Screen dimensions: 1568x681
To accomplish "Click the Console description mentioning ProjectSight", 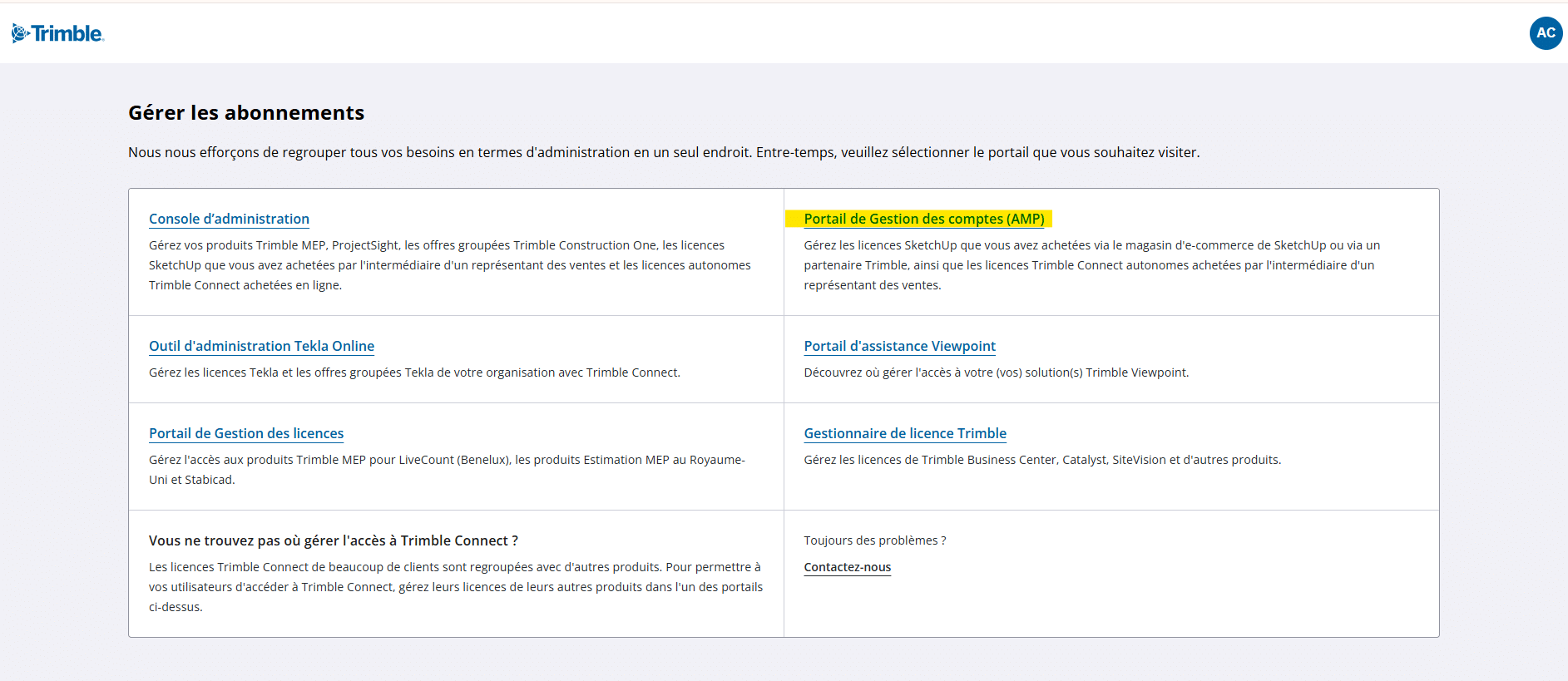I will [x=450, y=265].
